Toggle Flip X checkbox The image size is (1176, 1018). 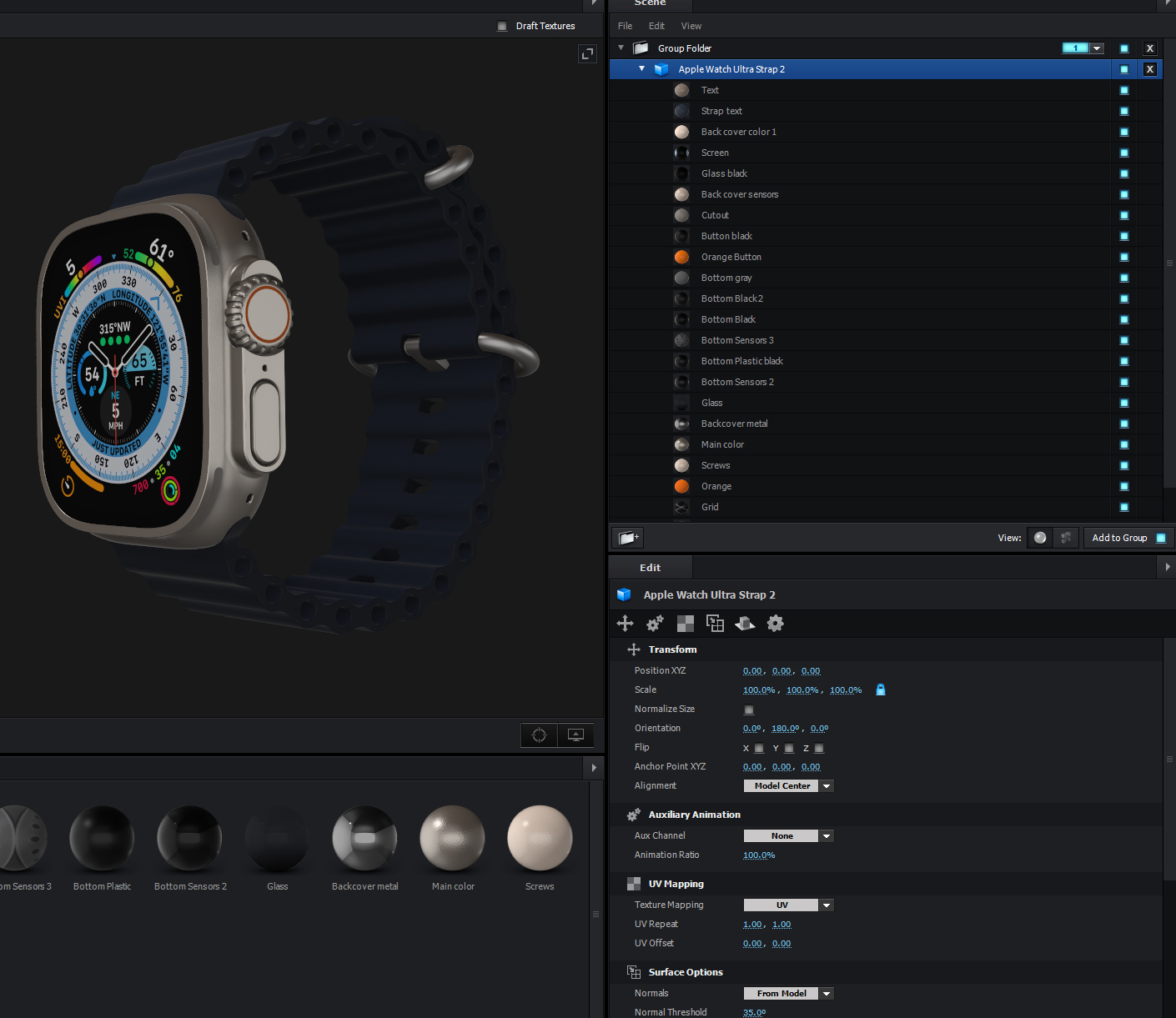coord(759,748)
